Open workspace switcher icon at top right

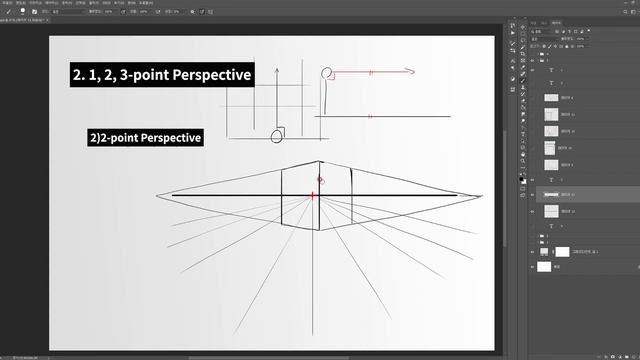[x=633, y=12]
